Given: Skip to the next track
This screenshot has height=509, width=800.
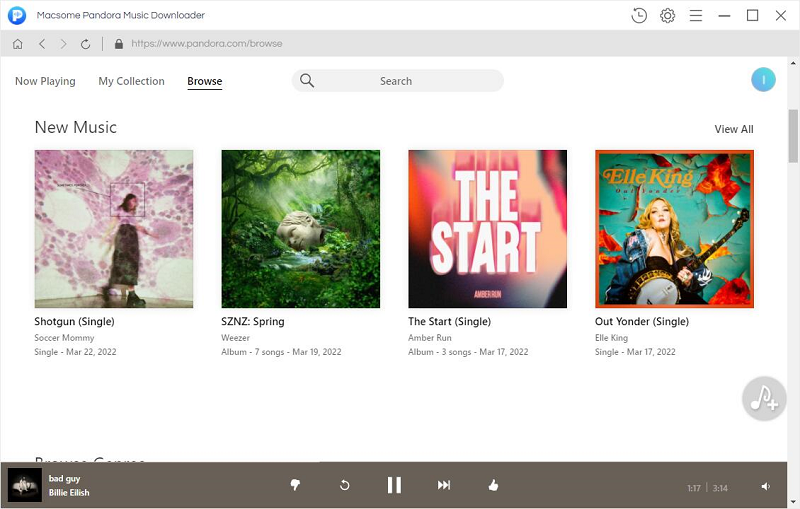Looking at the screenshot, I should pyautogui.click(x=444, y=485).
